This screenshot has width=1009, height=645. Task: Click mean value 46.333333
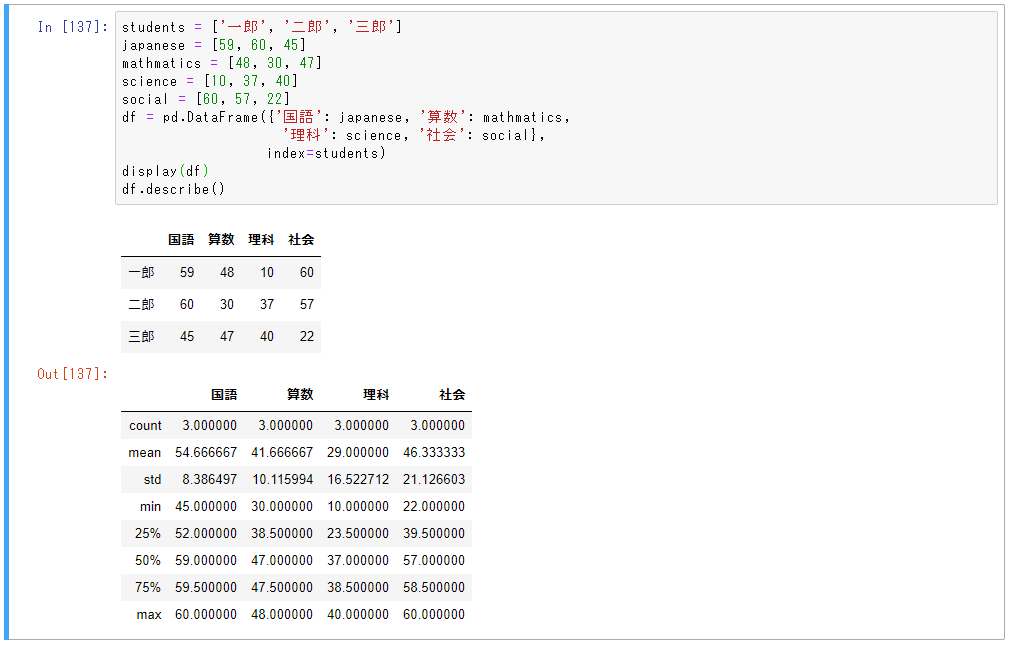coord(434,453)
